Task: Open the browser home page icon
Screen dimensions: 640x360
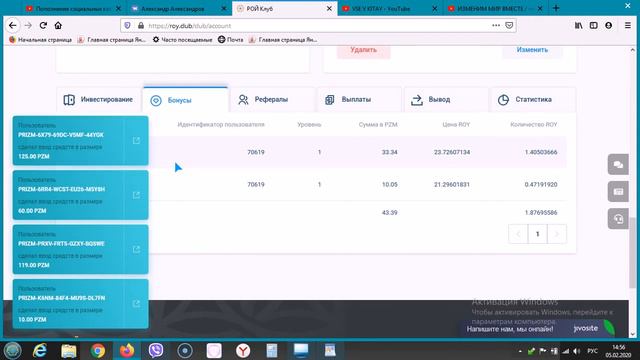Action: 58,25
